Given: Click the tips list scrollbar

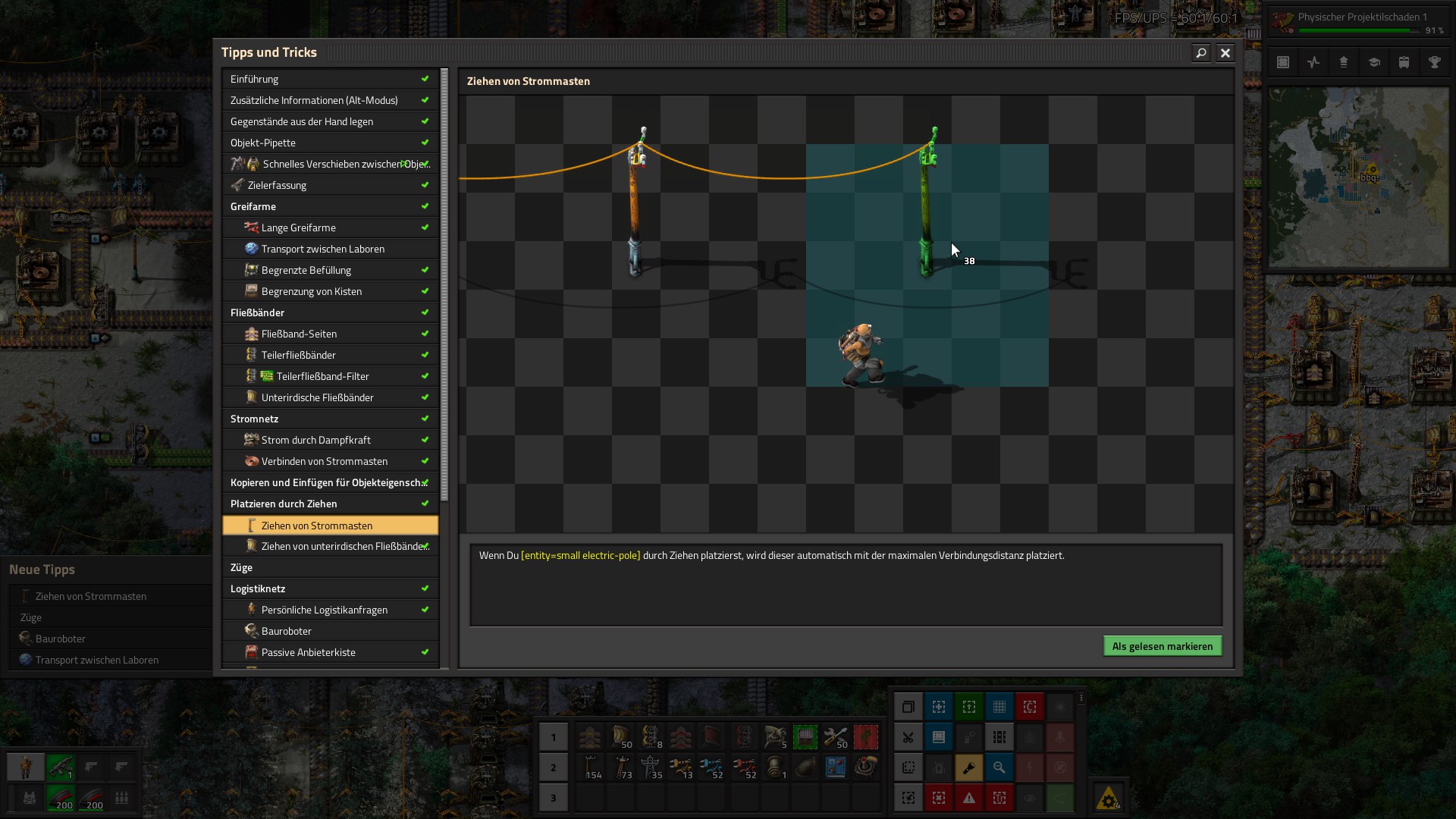Looking at the screenshot, I should [x=444, y=285].
